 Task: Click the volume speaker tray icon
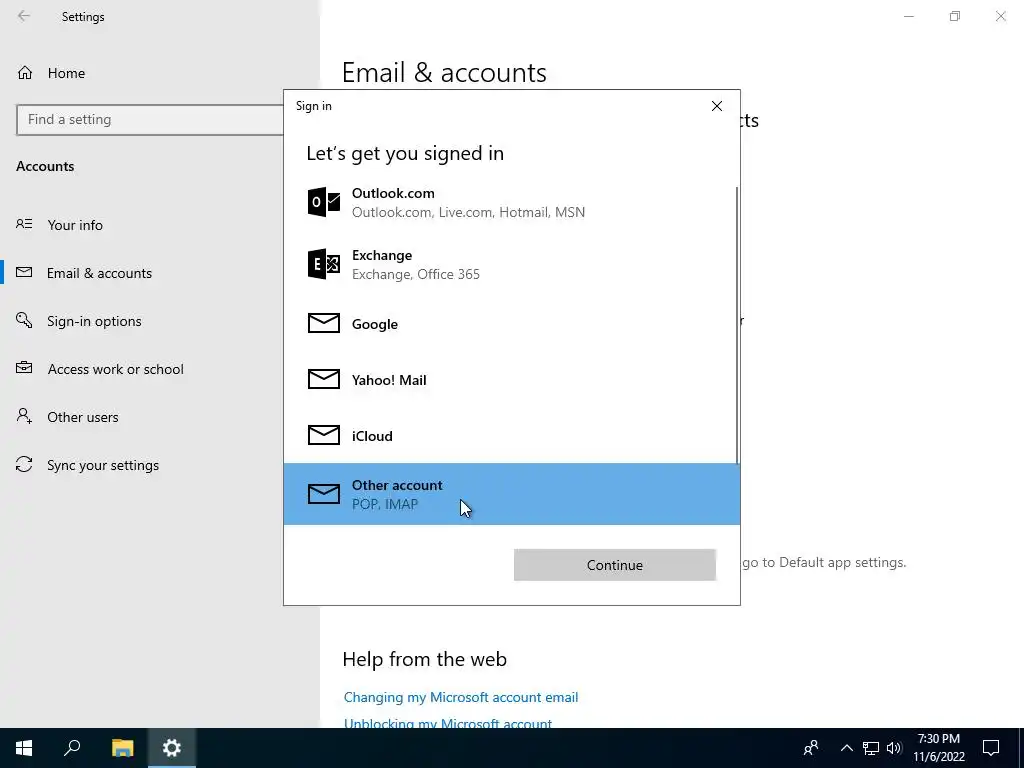click(894, 748)
